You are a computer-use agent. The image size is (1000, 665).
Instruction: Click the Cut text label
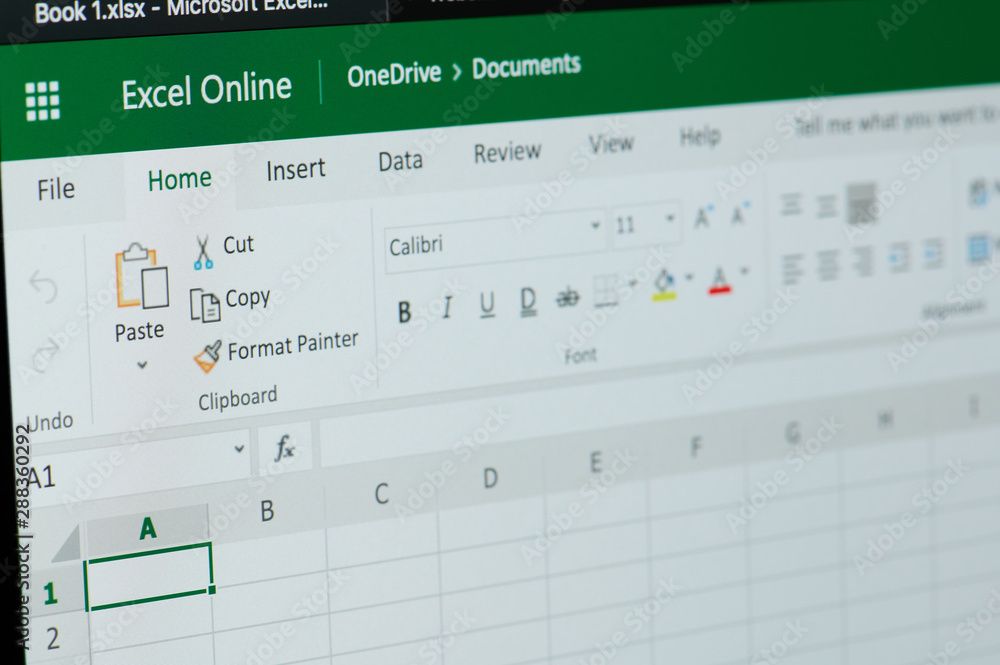239,244
